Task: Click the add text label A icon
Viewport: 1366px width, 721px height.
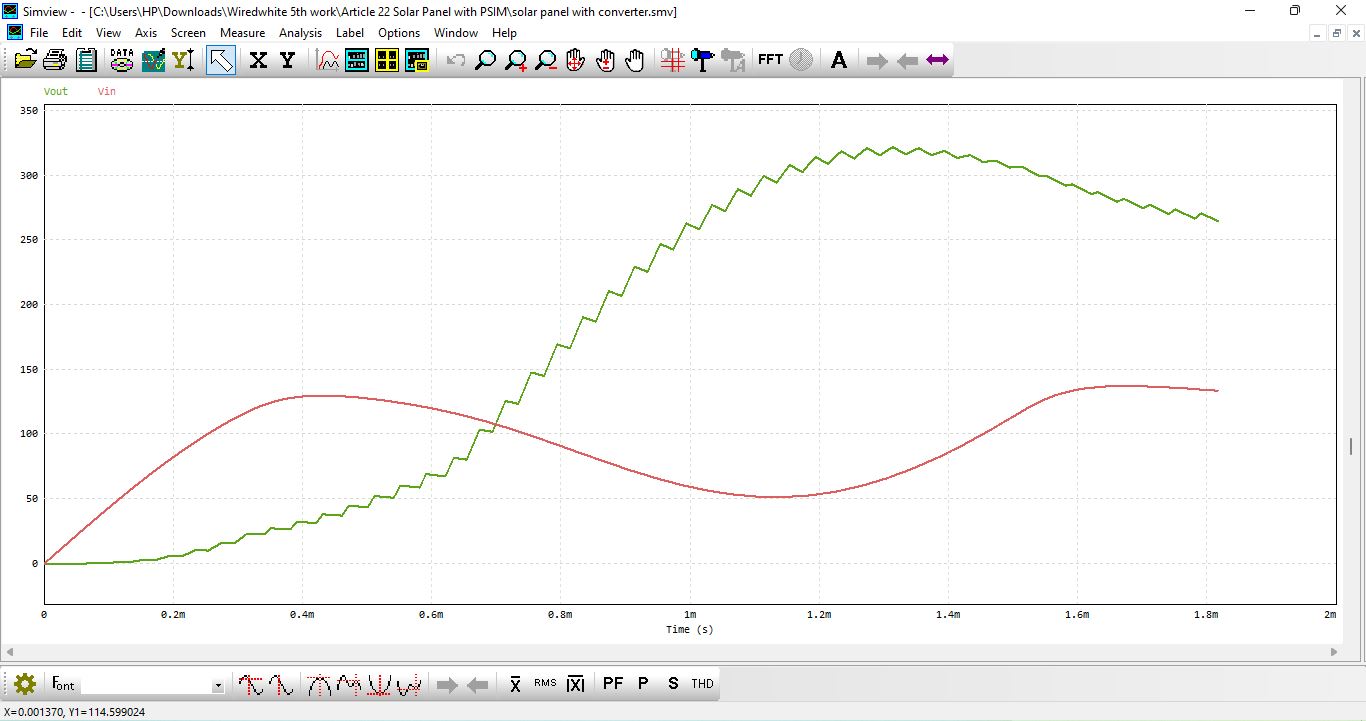Action: [x=839, y=60]
